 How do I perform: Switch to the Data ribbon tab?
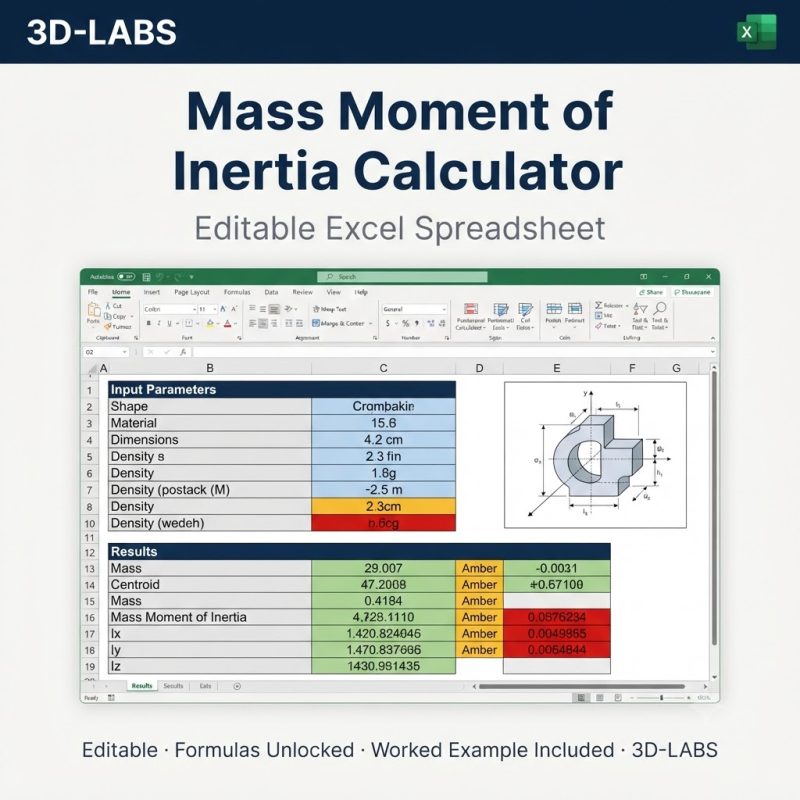271,292
